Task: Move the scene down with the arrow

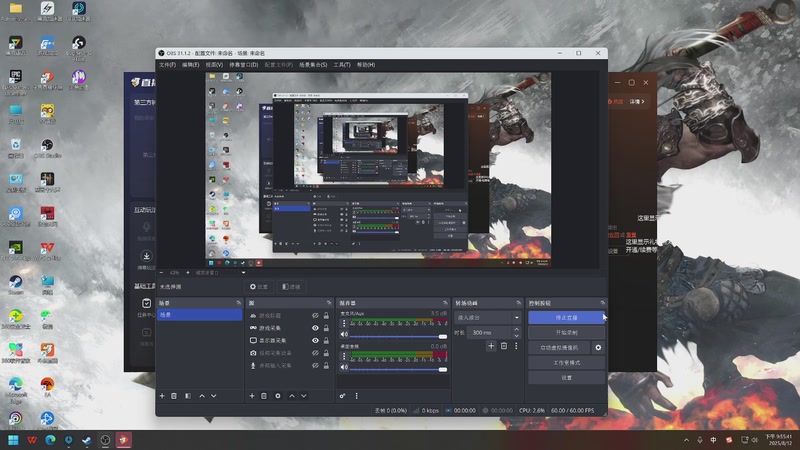Action: [214, 396]
